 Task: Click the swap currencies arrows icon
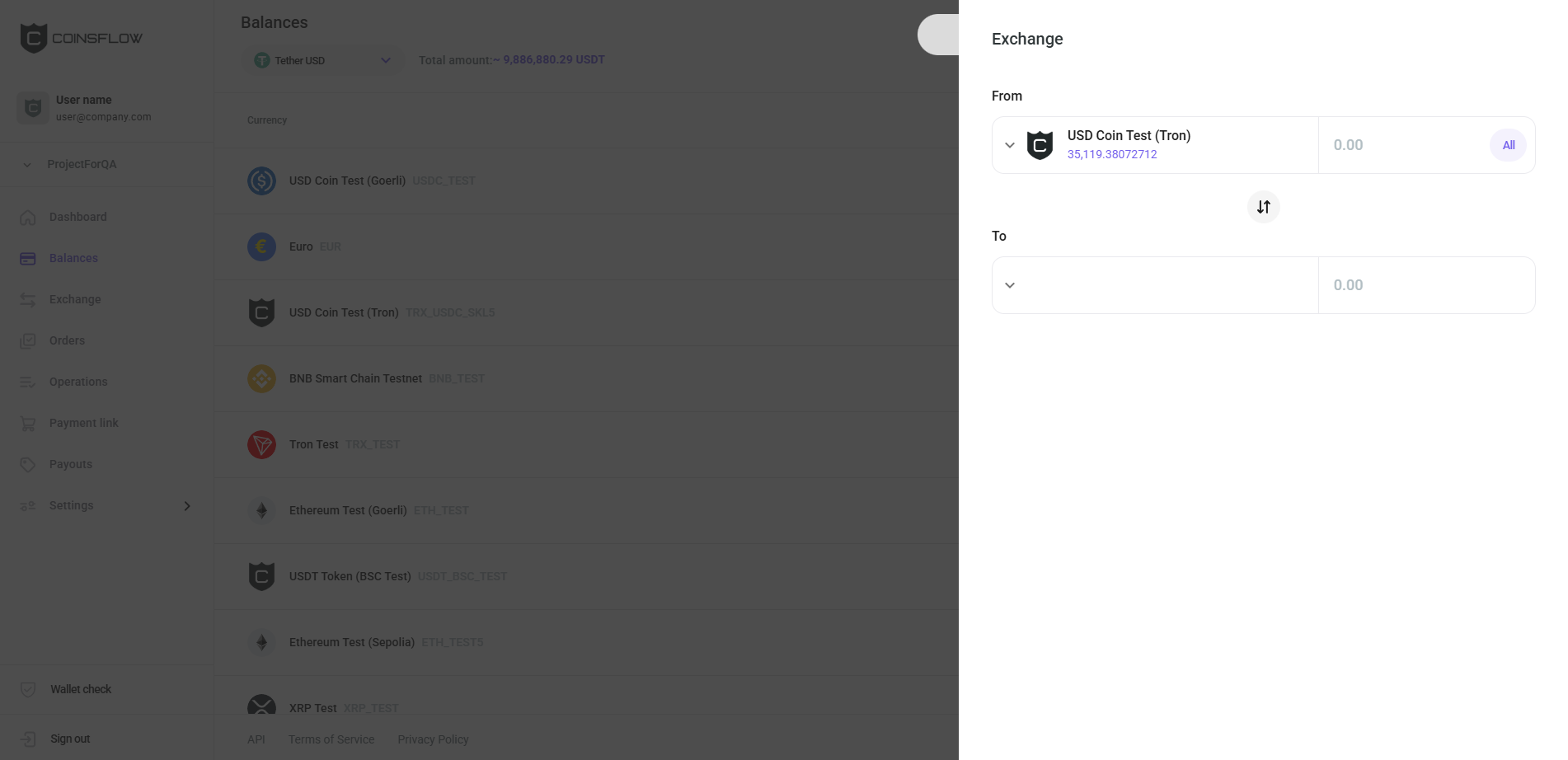coord(1263,207)
